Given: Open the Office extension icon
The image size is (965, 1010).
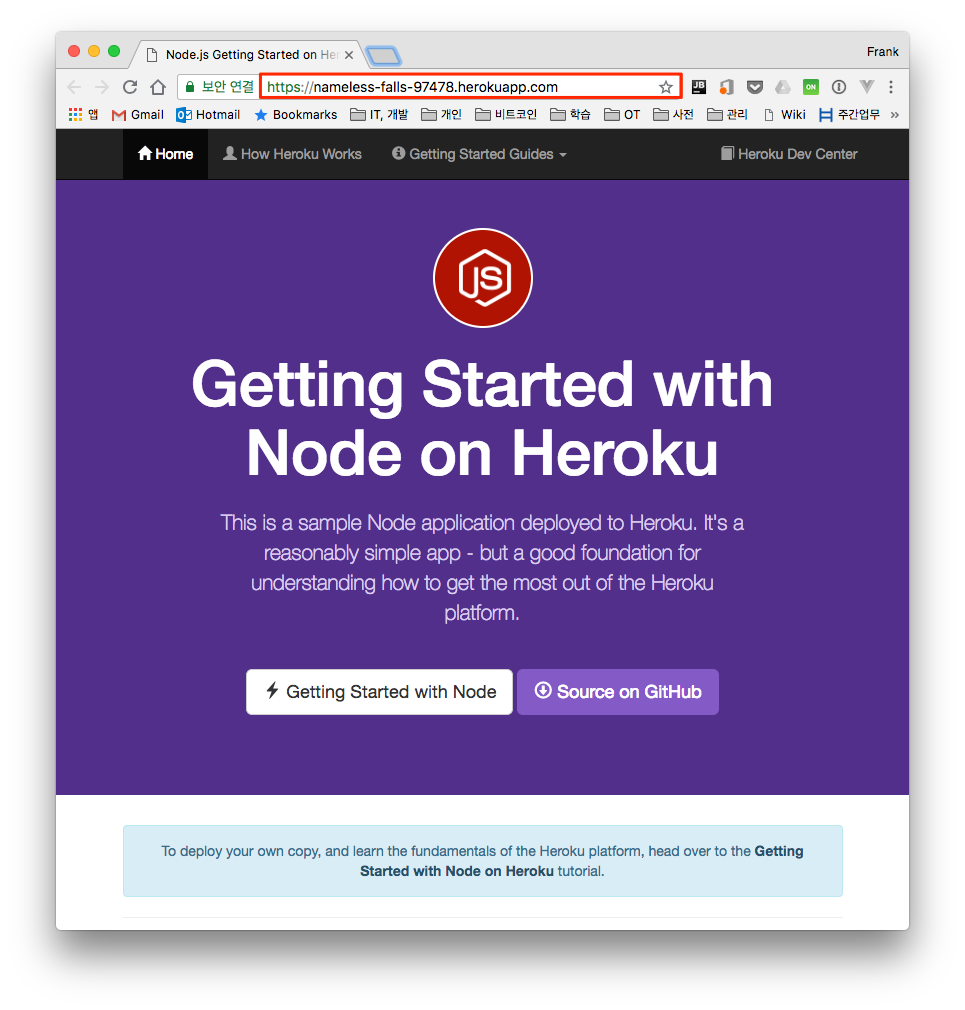Looking at the screenshot, I should 727,87.
